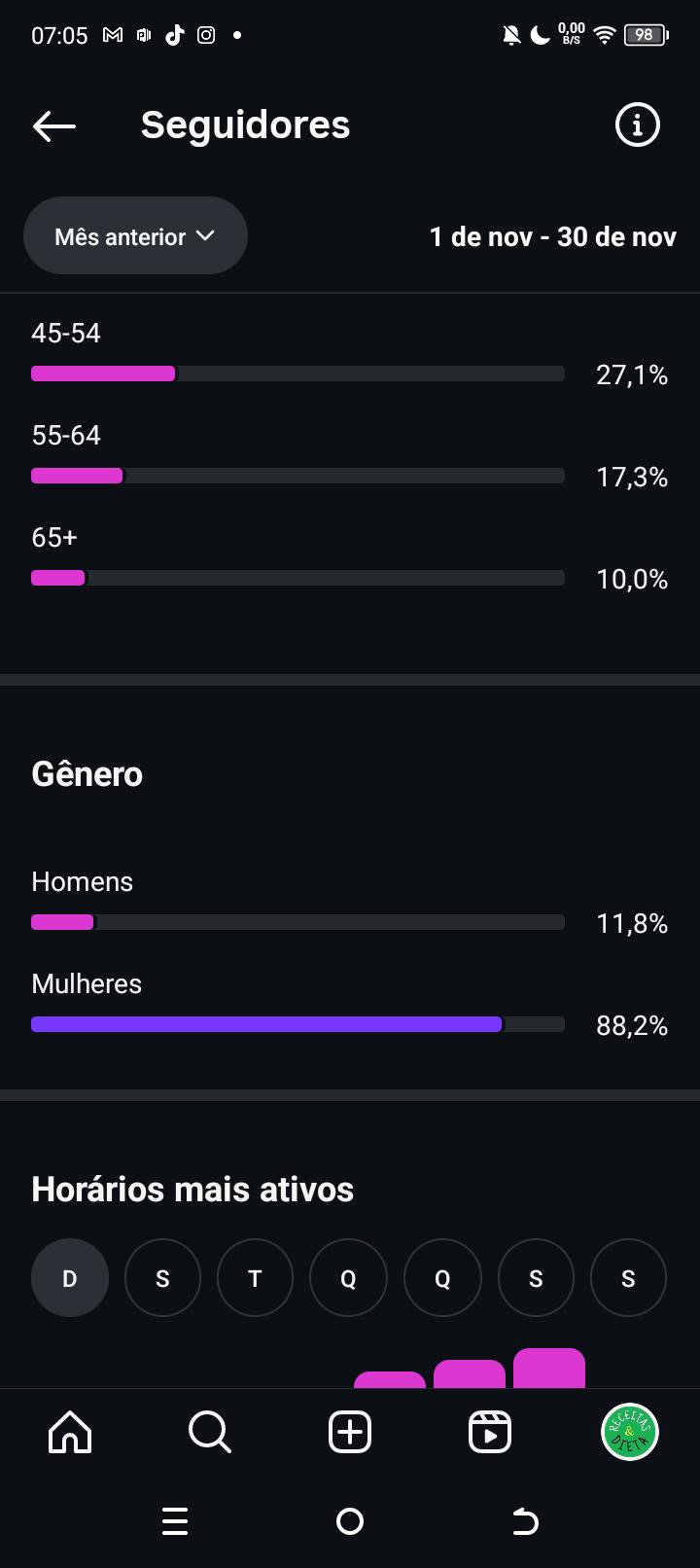Tap the tallest pink activity bar

coord(548,1369)
